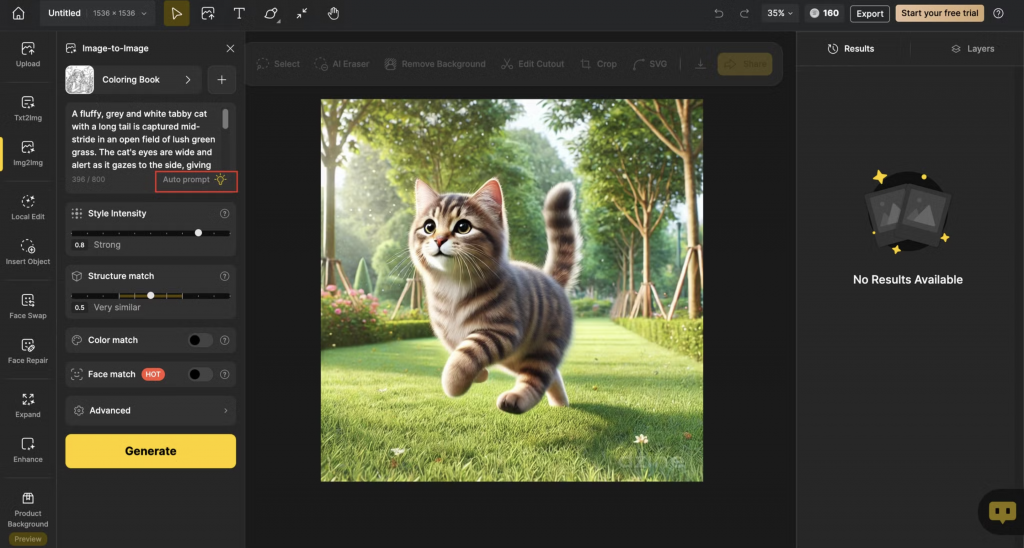Select the Face Swap tool

click(x=28, y=305)
